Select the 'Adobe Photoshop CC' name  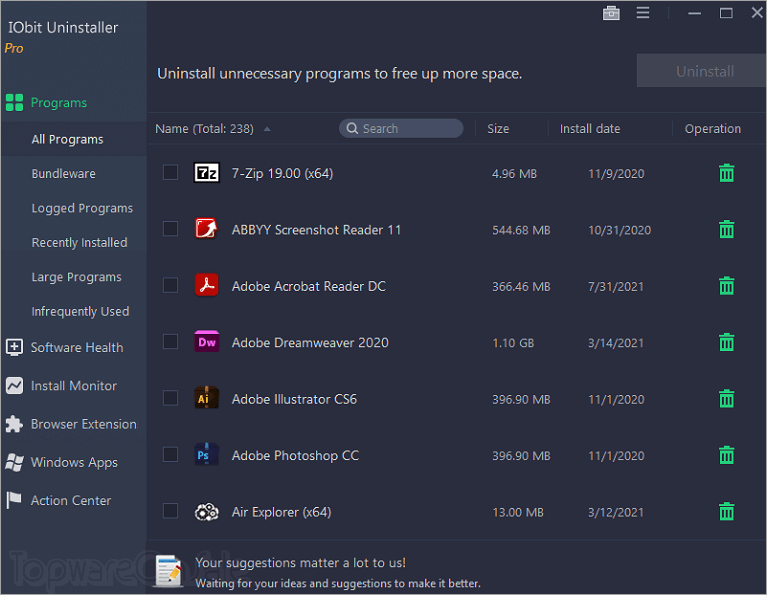(295, 456)
